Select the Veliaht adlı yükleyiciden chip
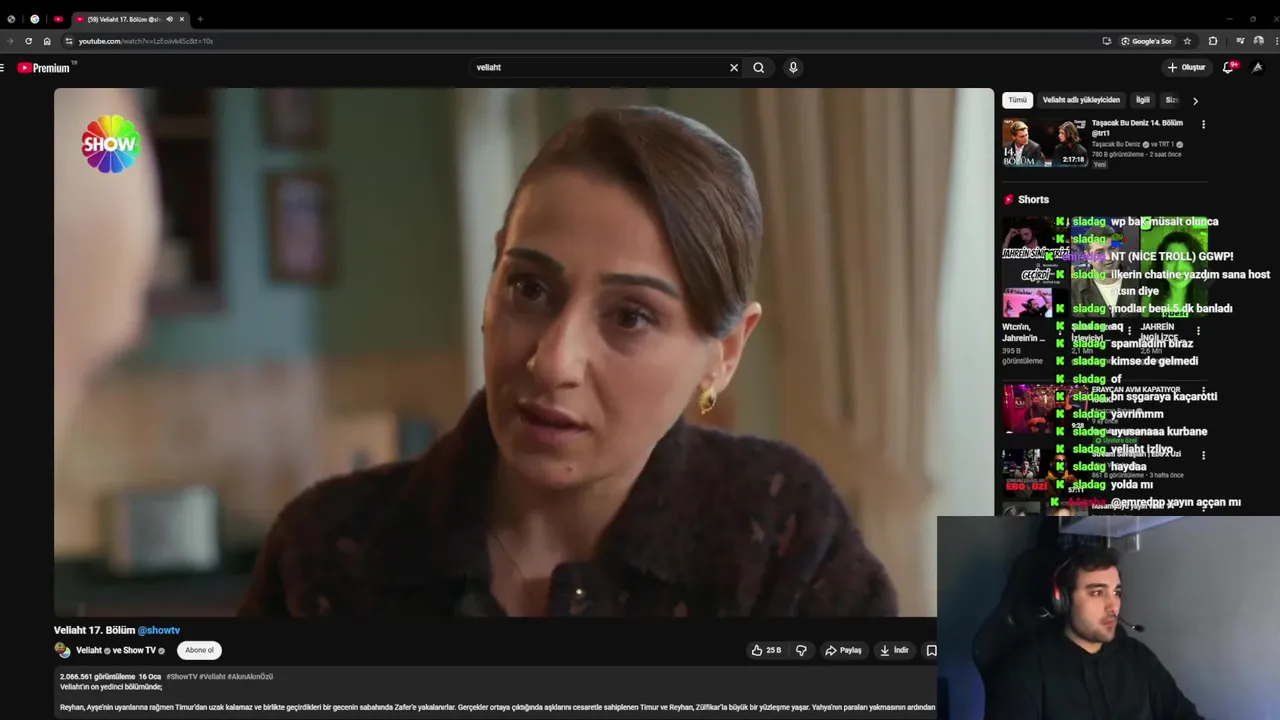Image resolution: width=1280 pixels, height=720 pixels. tap(1081, 100)
